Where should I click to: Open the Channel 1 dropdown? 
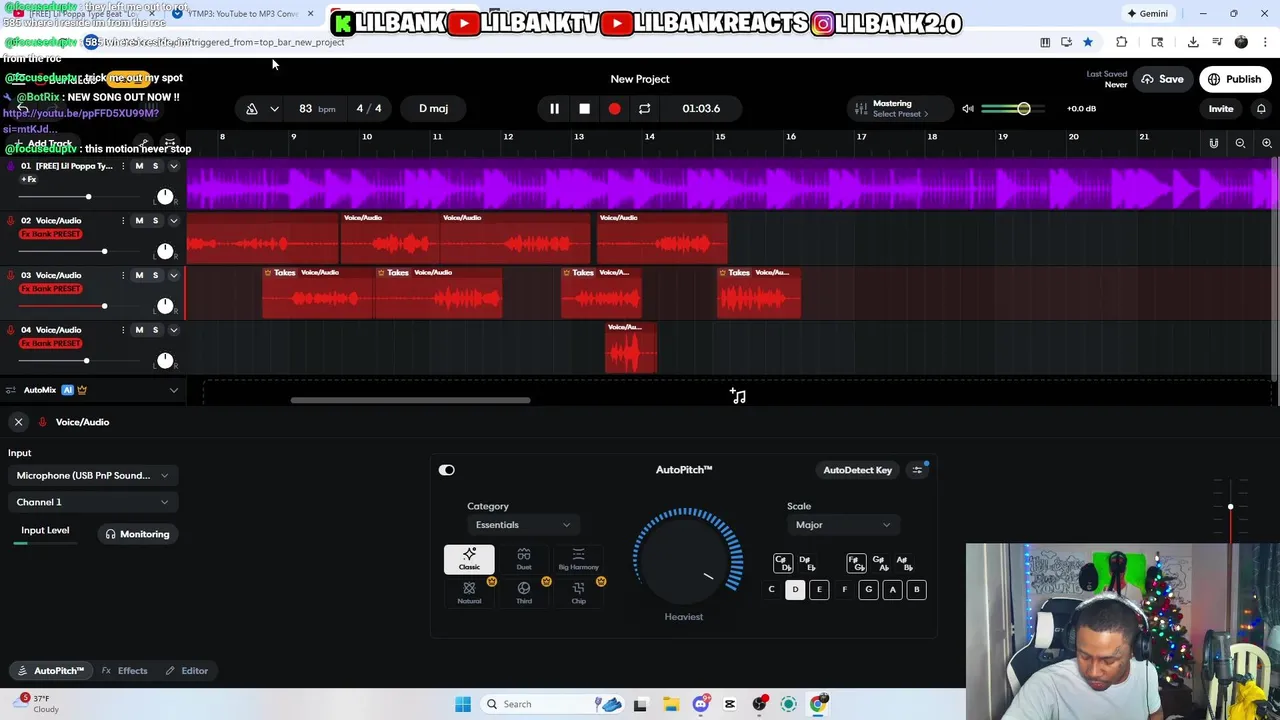(93, 502)
